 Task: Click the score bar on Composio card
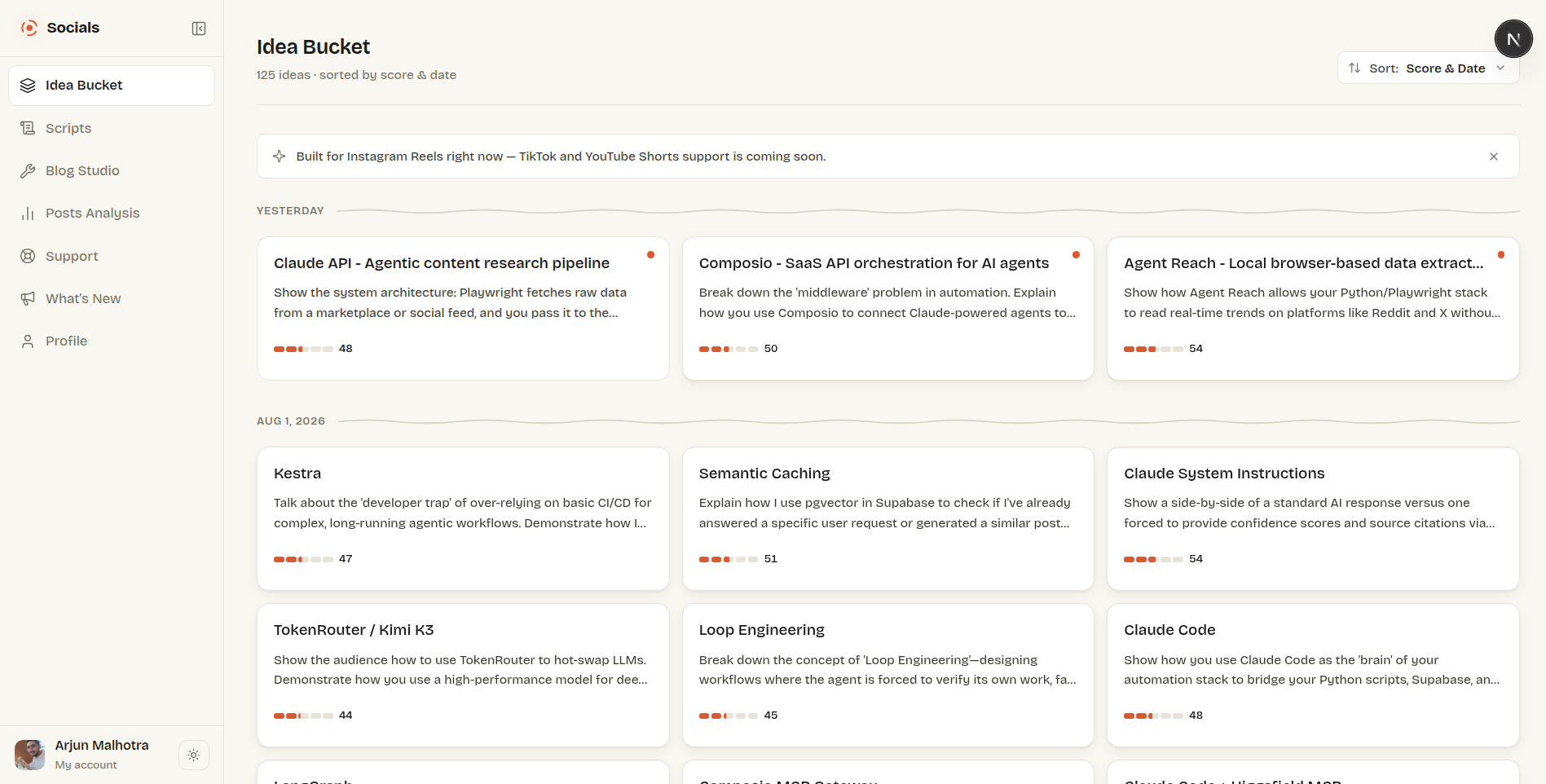729,349
